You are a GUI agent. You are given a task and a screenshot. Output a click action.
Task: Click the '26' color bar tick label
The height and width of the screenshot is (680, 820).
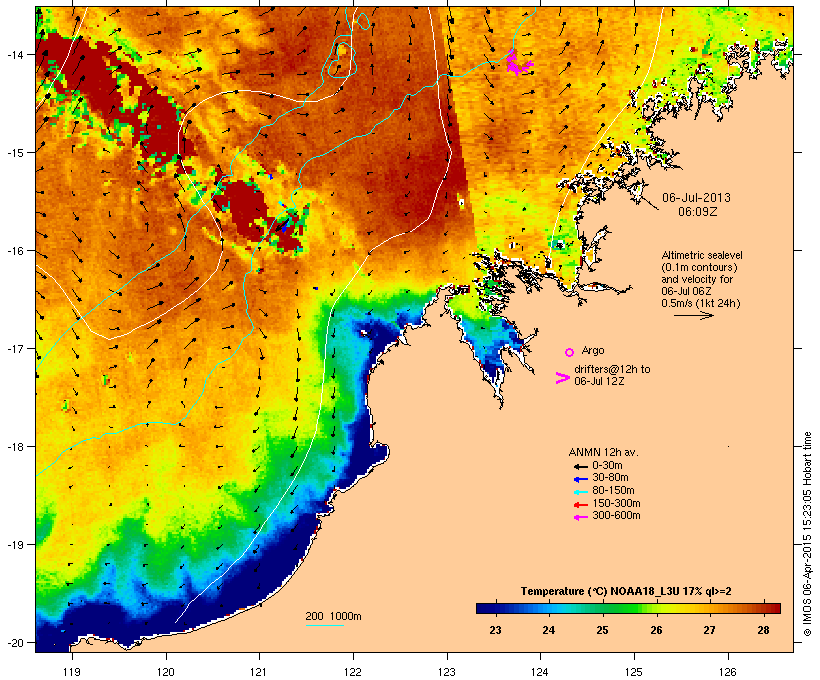click(x=656, y=630)
